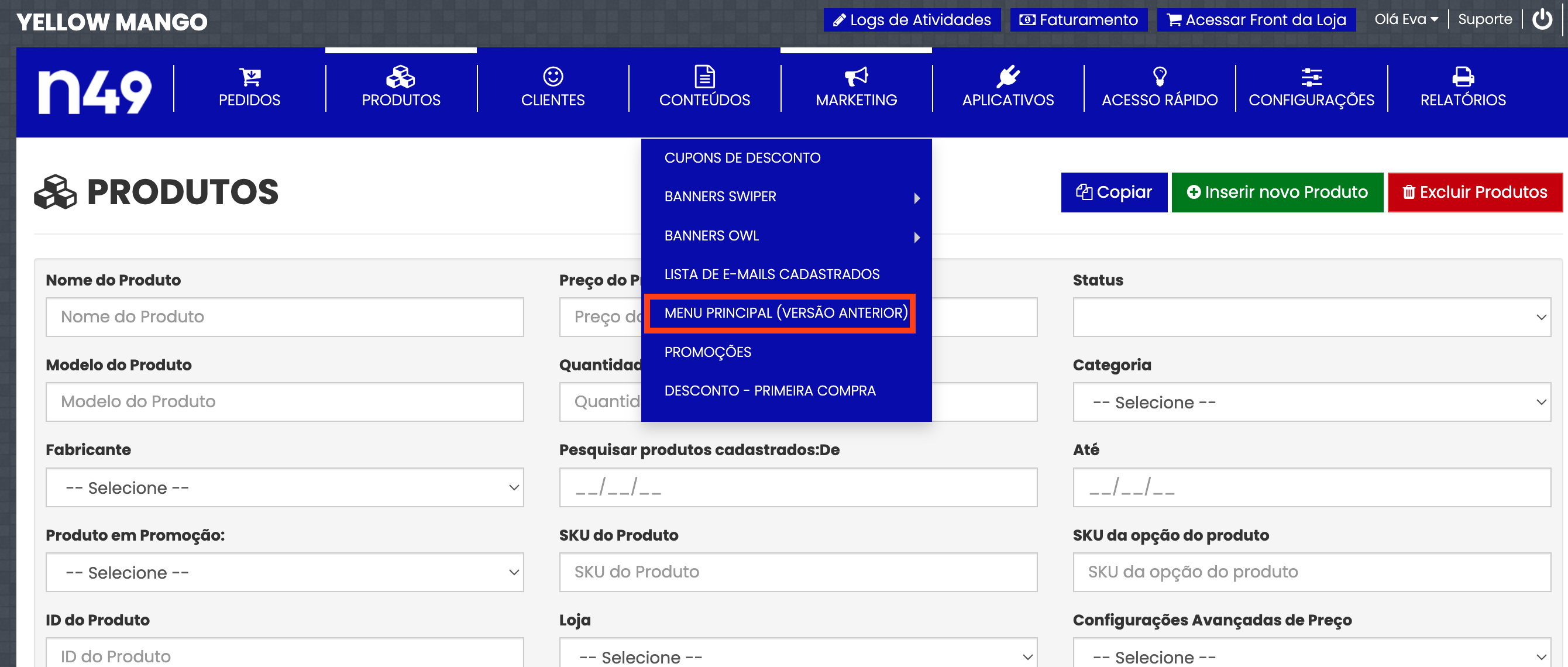Click the Acesso Rápido lightbulb icon

coord(1160,77)
